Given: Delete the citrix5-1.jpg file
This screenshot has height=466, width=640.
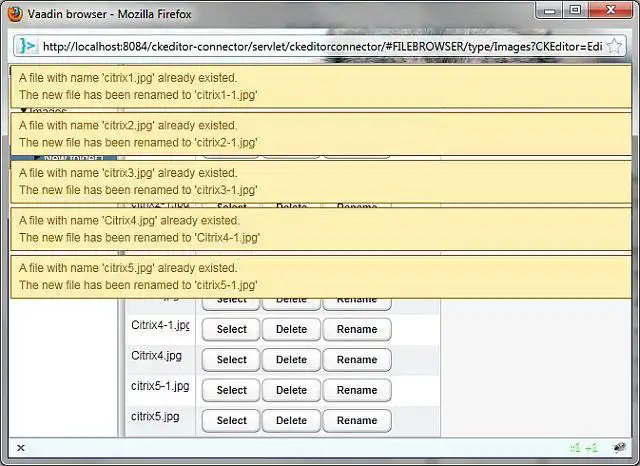Looking at the screenshot, I should pos(291,390).
